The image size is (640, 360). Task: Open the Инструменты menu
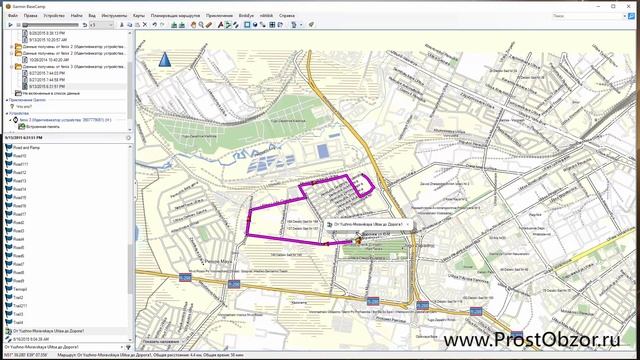(x=114, y=16)
